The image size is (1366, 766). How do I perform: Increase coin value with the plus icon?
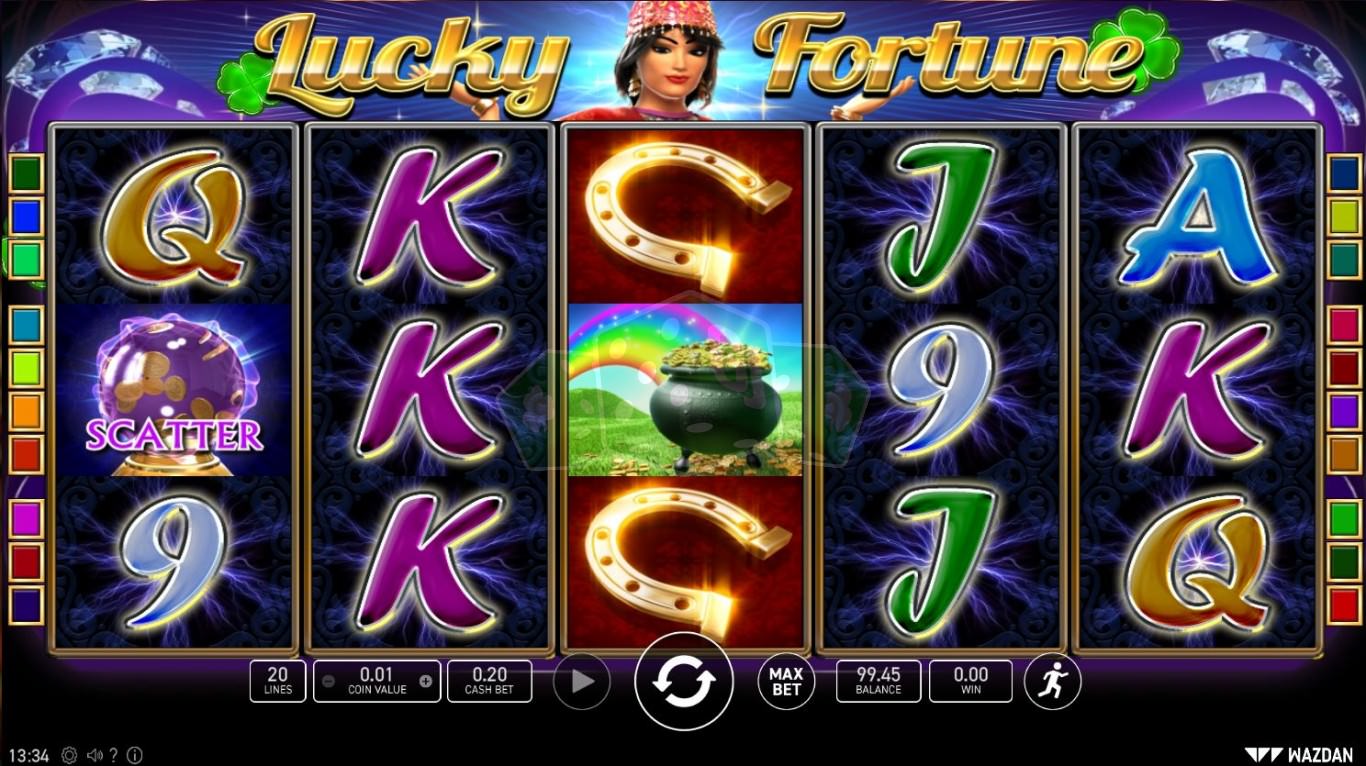click(426, 681)
